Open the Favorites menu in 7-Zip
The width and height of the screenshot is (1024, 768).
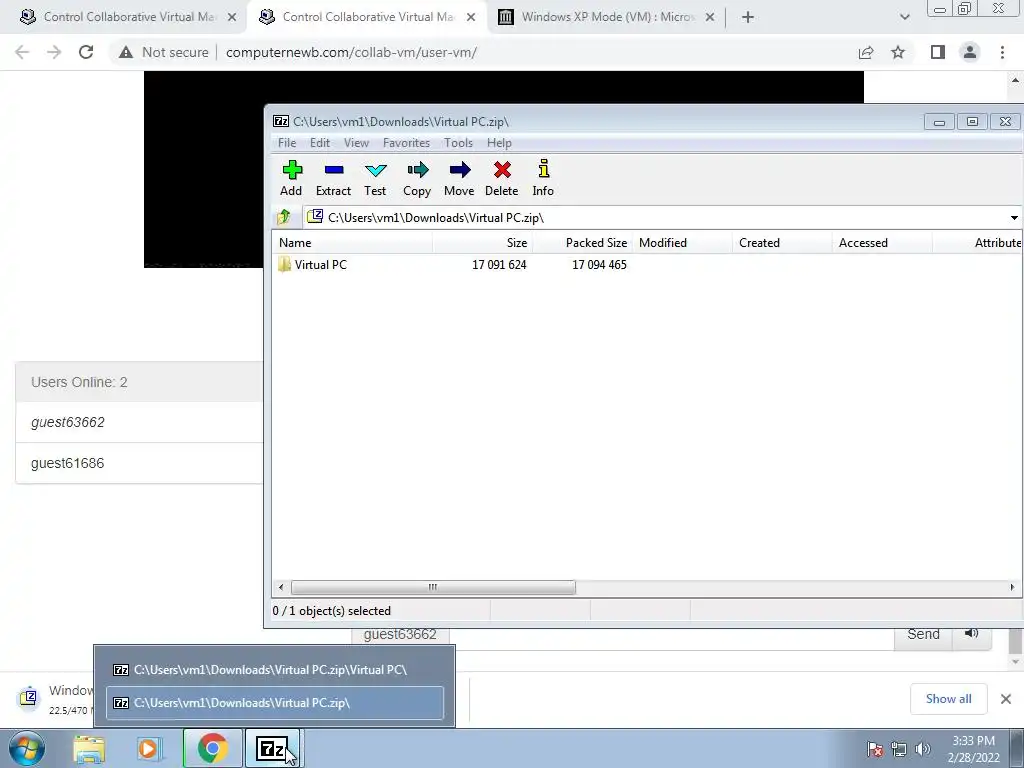point(406,142)
